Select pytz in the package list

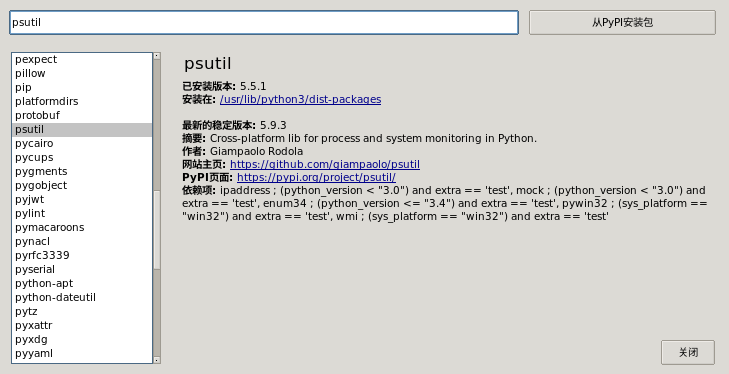(x=82, y=311)
